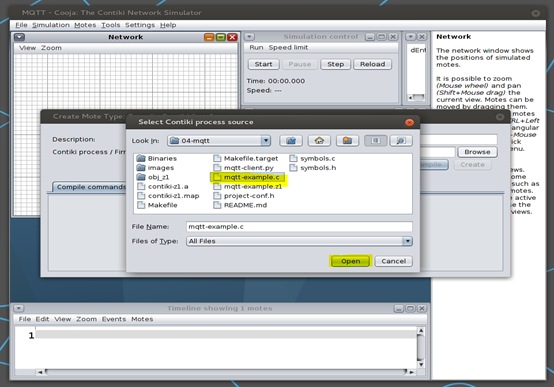Open the small notes window dropdown arrow

pyautogui.click(x=411, y=37)
